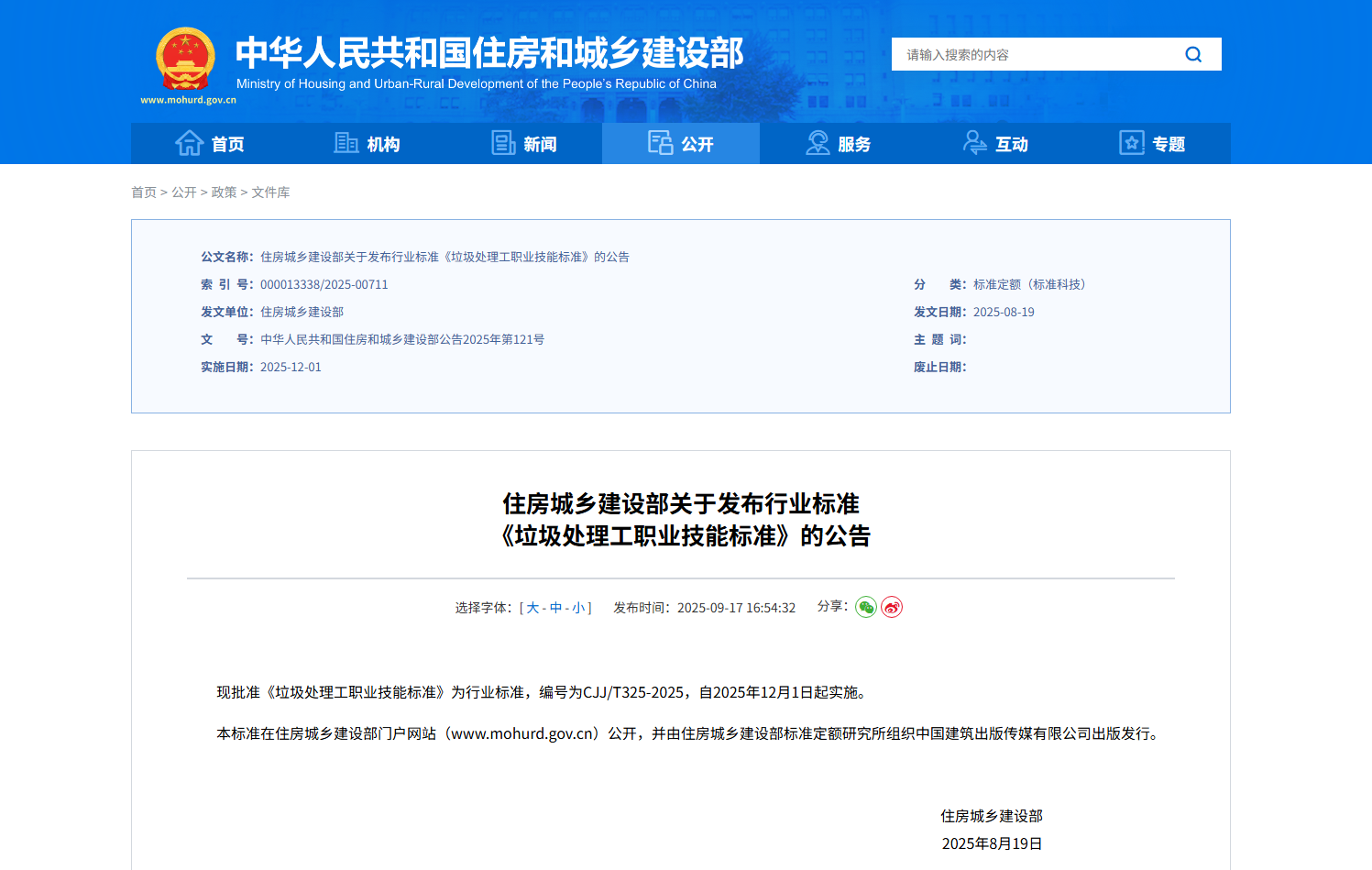The height and width of the screenshot is (870, 1372).
Task: Open the 新闻 navigation menu item
Action: coord(540,144)
